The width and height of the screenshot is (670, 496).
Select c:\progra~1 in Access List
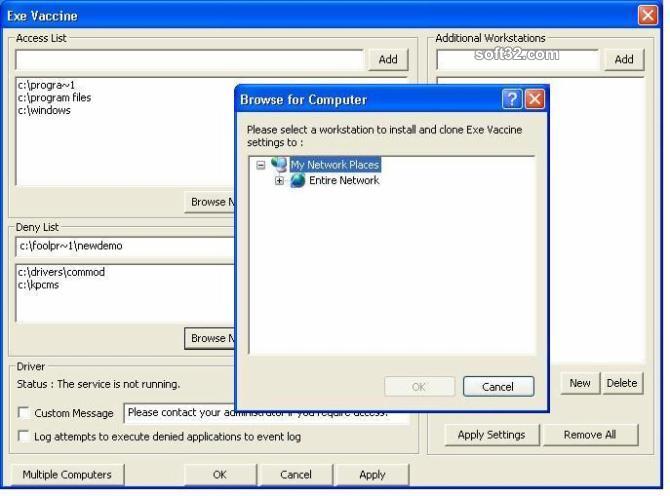click(x=47, y=85)
